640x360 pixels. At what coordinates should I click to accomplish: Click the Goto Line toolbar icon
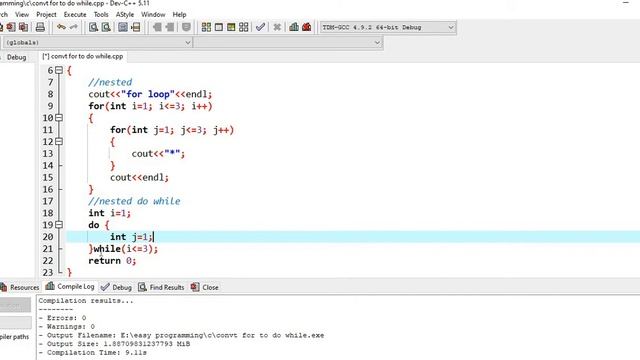136,27
